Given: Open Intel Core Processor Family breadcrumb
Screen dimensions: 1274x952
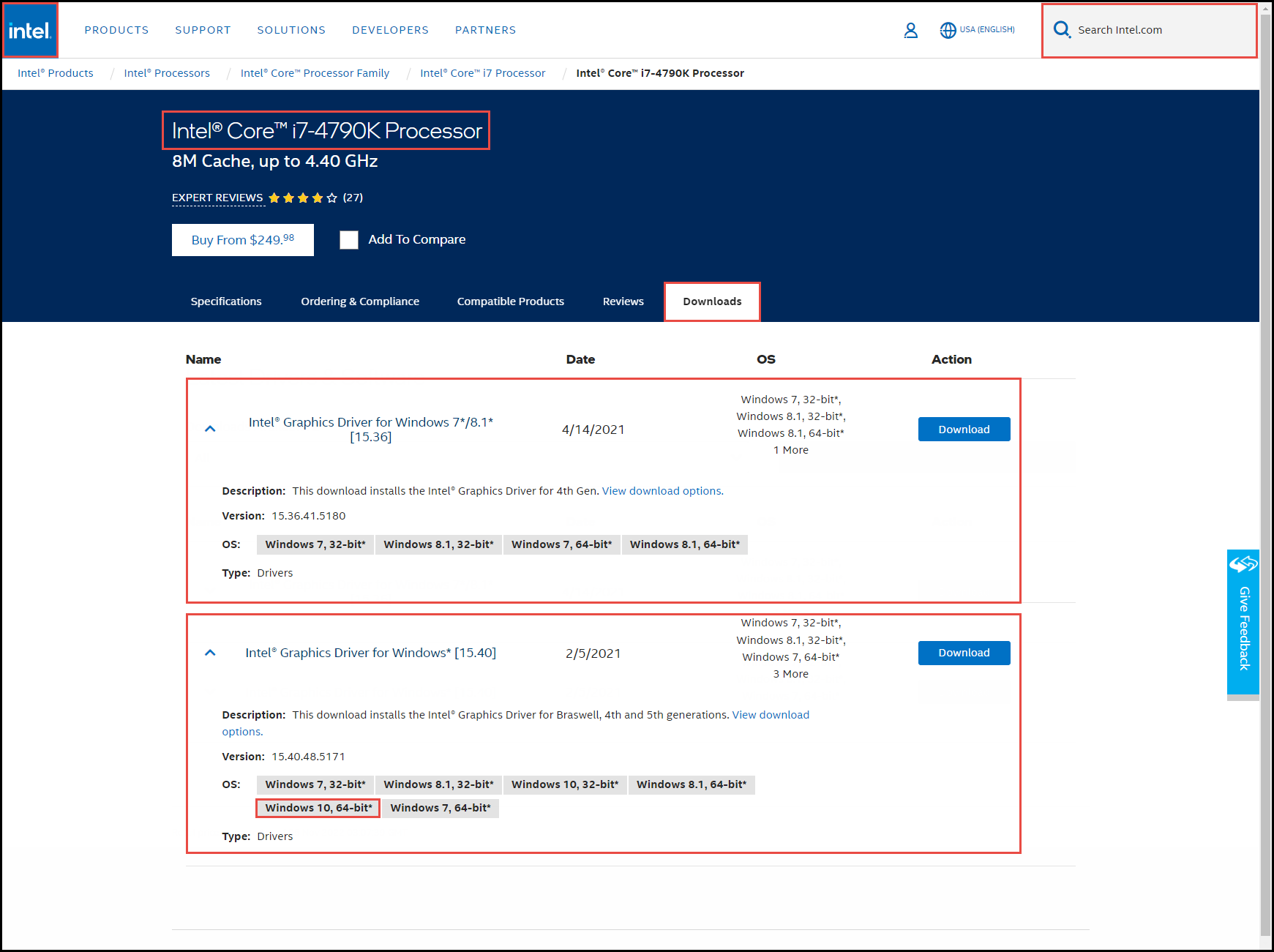Looking at the screenshot, I should coord(315,73).
